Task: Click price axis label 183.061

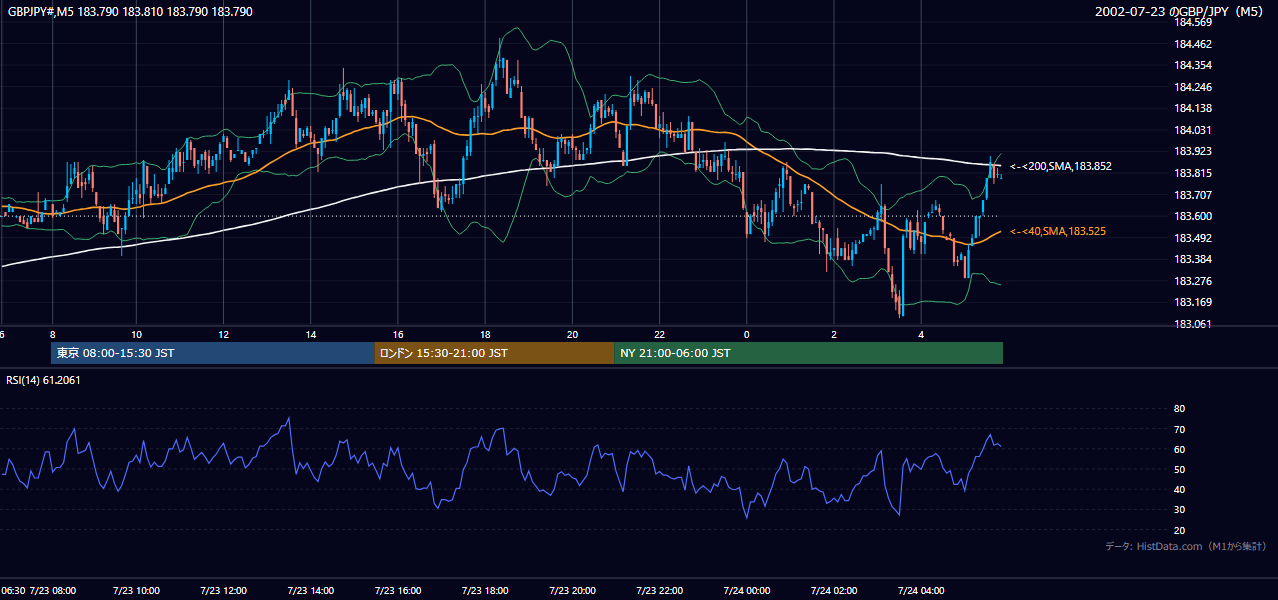Action: pyautogui.click(x=1192, y=324)
